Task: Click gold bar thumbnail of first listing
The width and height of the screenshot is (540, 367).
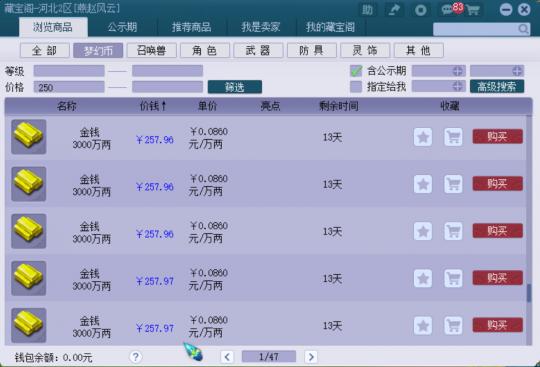Action: [x=29, y=137]
